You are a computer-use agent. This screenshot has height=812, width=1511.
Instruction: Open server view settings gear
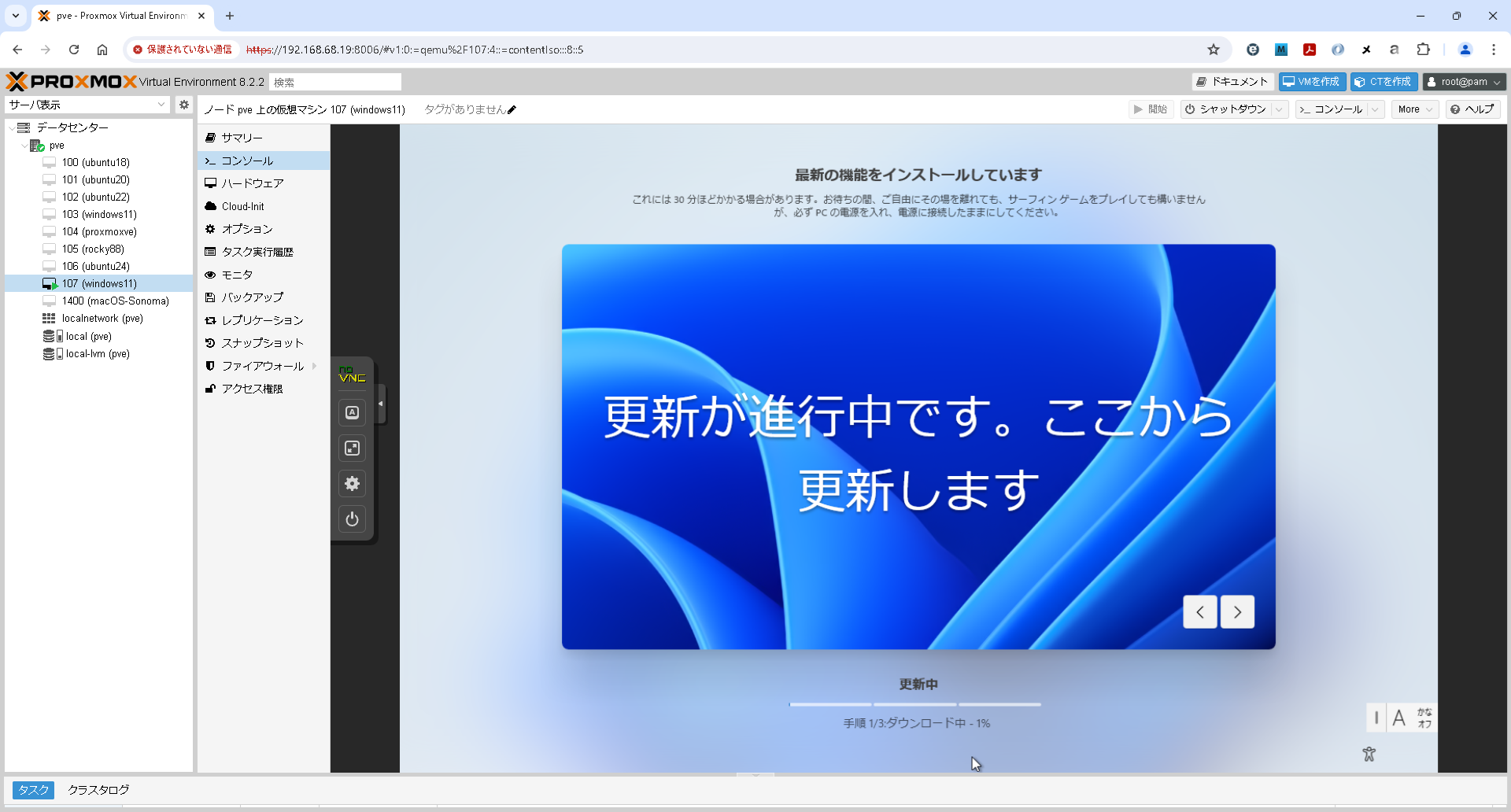(184, 105)
